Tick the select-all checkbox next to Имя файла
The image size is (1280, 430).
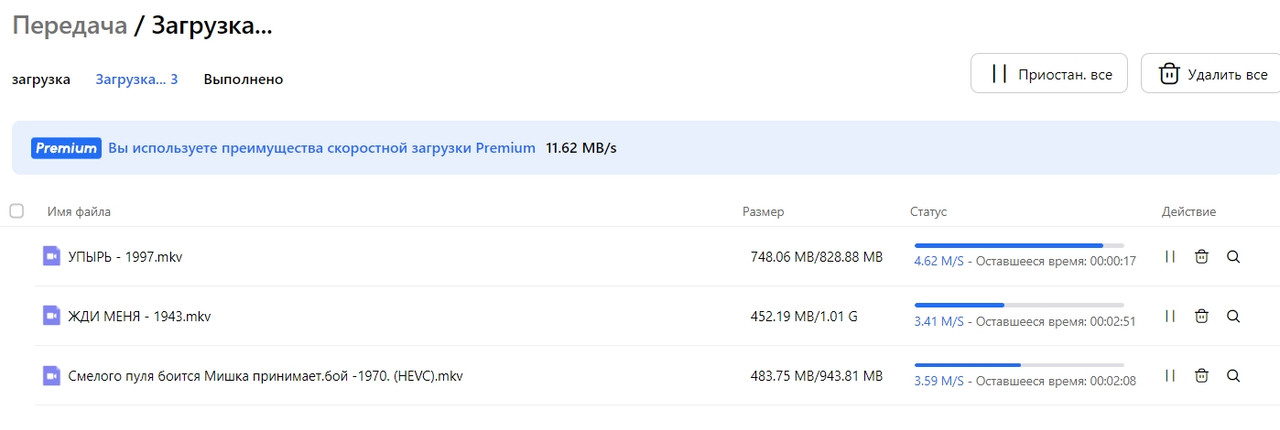click(16, 211)
